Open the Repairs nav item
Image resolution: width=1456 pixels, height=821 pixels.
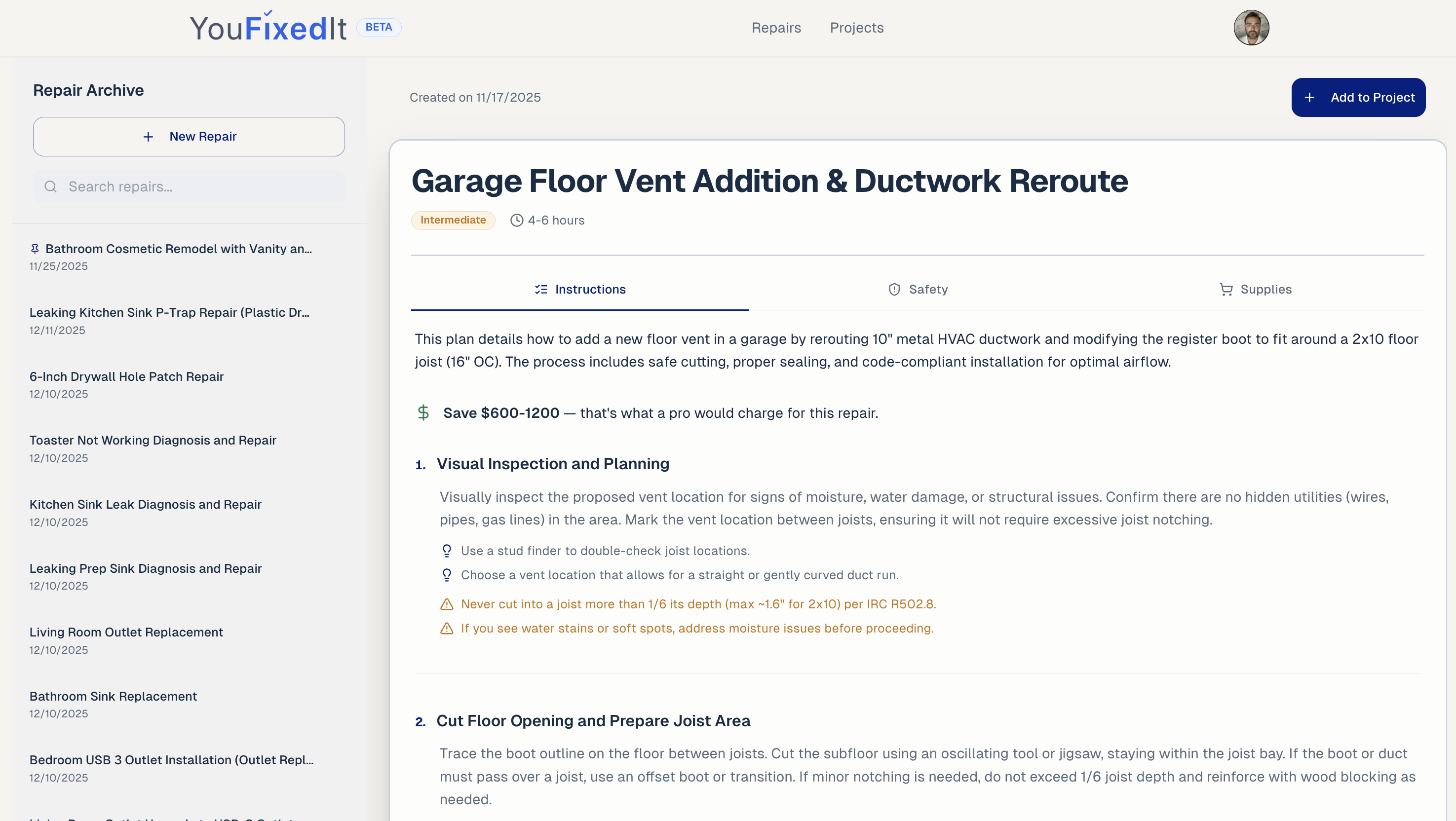[x=776, y=28]
